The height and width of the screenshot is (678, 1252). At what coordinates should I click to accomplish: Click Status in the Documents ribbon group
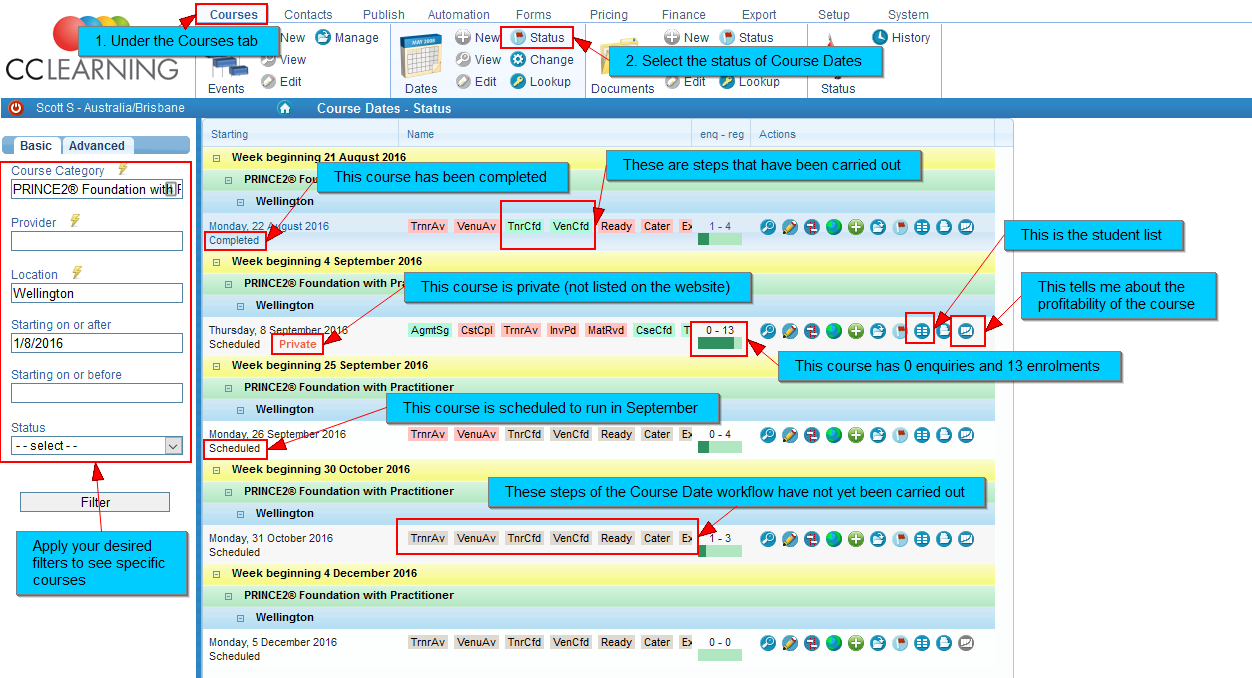(746, 38)
